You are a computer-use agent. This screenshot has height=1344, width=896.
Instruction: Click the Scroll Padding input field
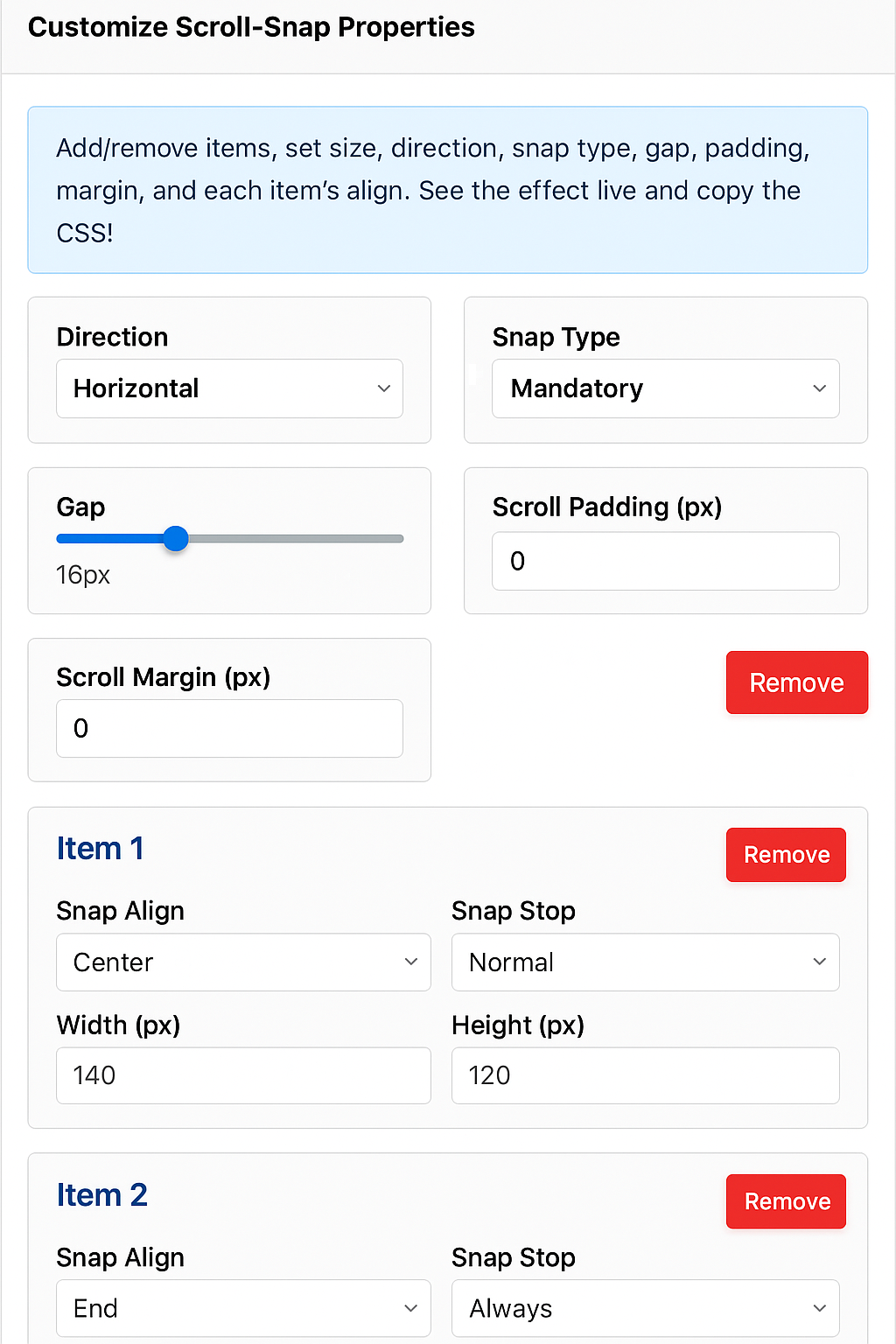[665, 561]
